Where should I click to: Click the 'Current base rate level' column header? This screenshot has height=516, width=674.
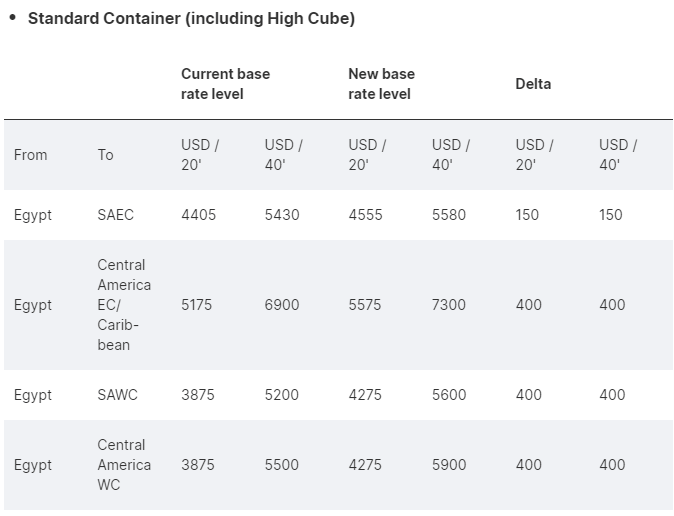(225, 84)
